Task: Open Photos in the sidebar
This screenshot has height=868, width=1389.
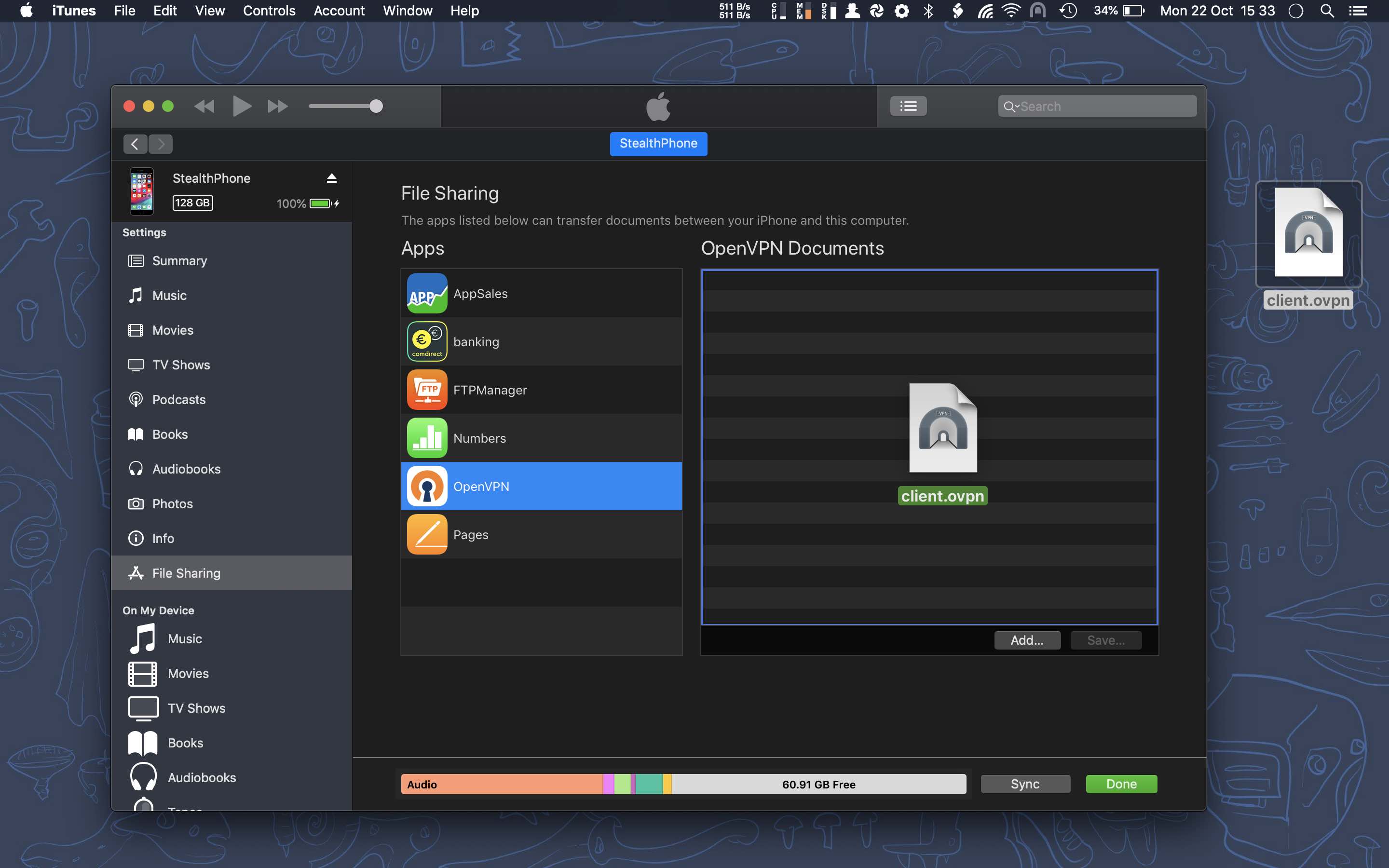Action: pos(231,504)
